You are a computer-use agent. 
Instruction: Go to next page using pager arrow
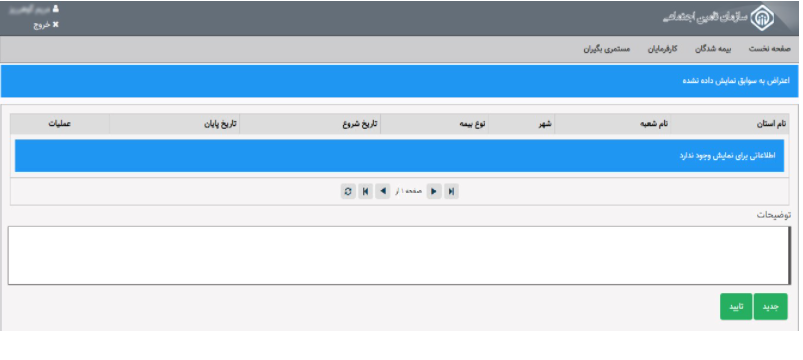pos(383,191)
